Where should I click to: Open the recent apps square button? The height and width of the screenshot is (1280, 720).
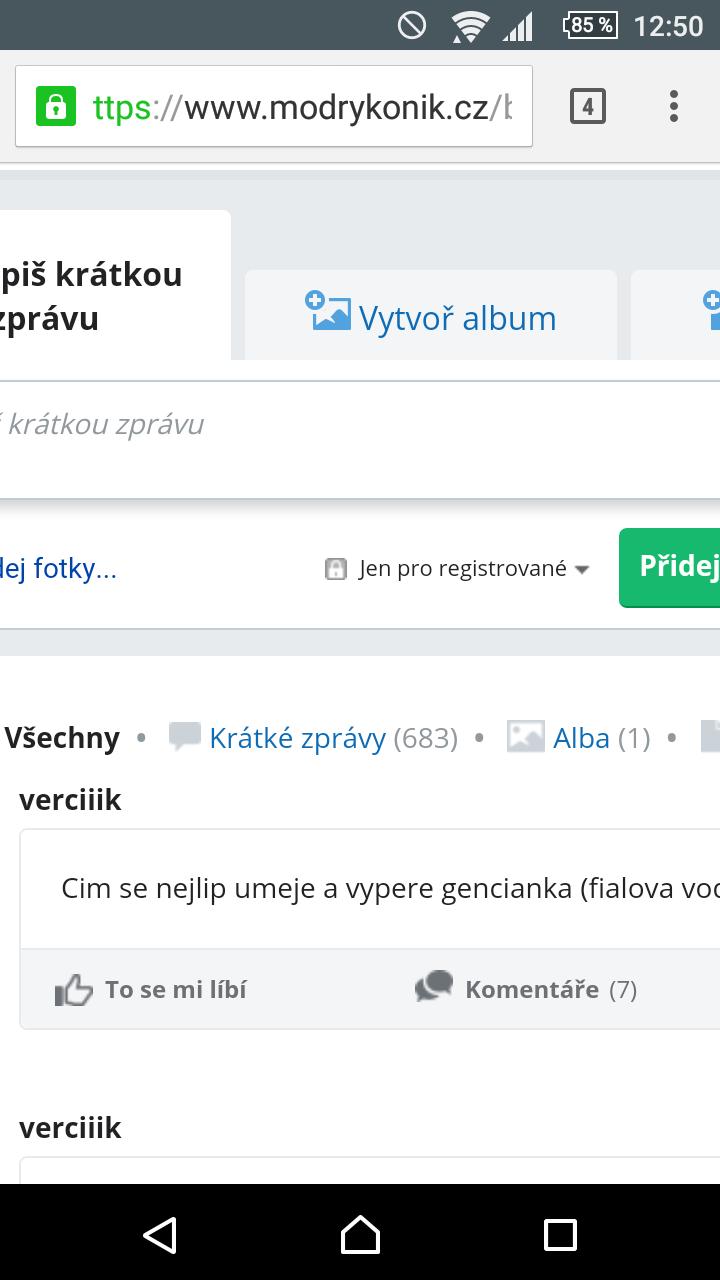(560, 1235)
